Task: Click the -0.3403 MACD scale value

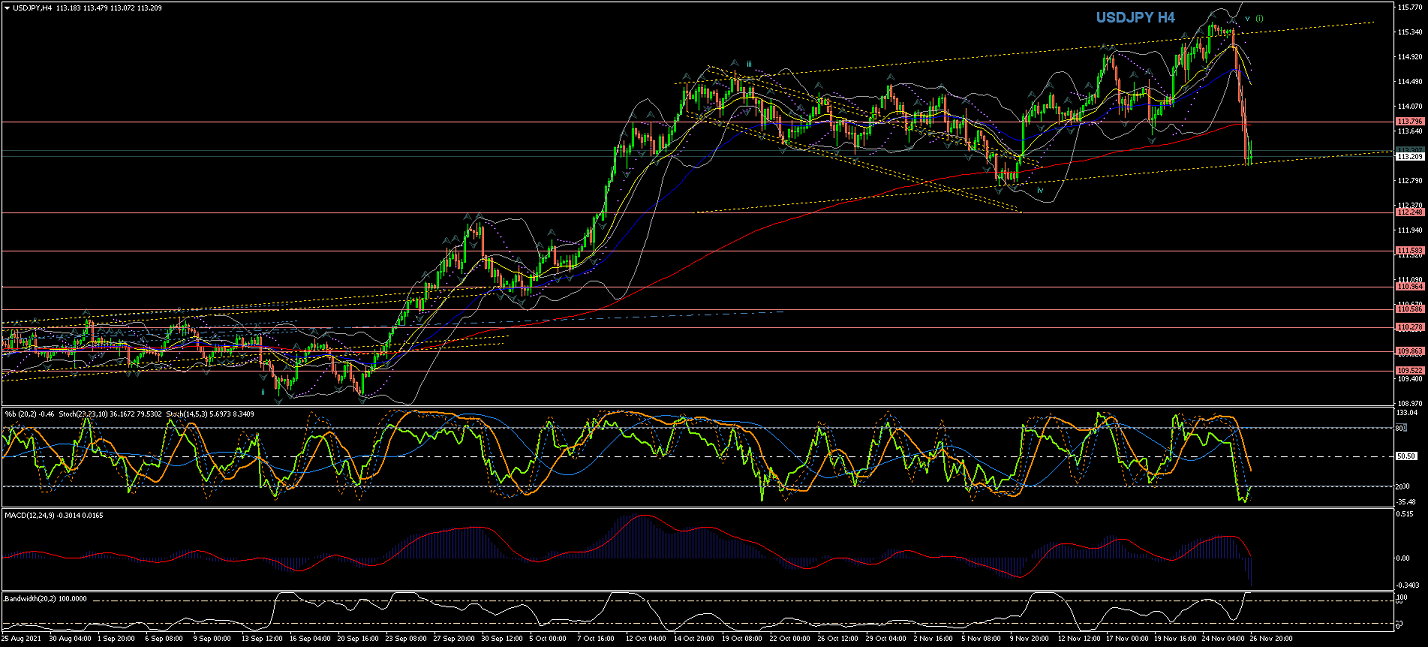Action: point(1410,585)
